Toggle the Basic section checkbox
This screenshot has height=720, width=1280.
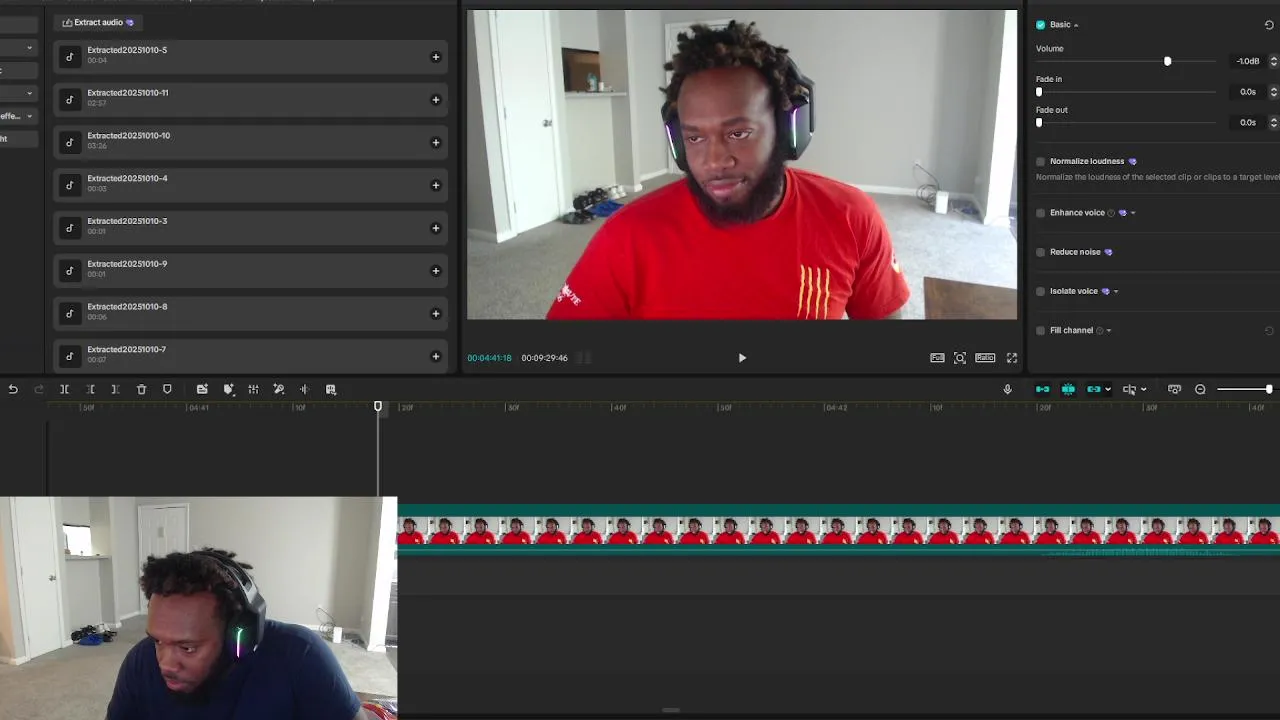click(x=1040, y=25)
